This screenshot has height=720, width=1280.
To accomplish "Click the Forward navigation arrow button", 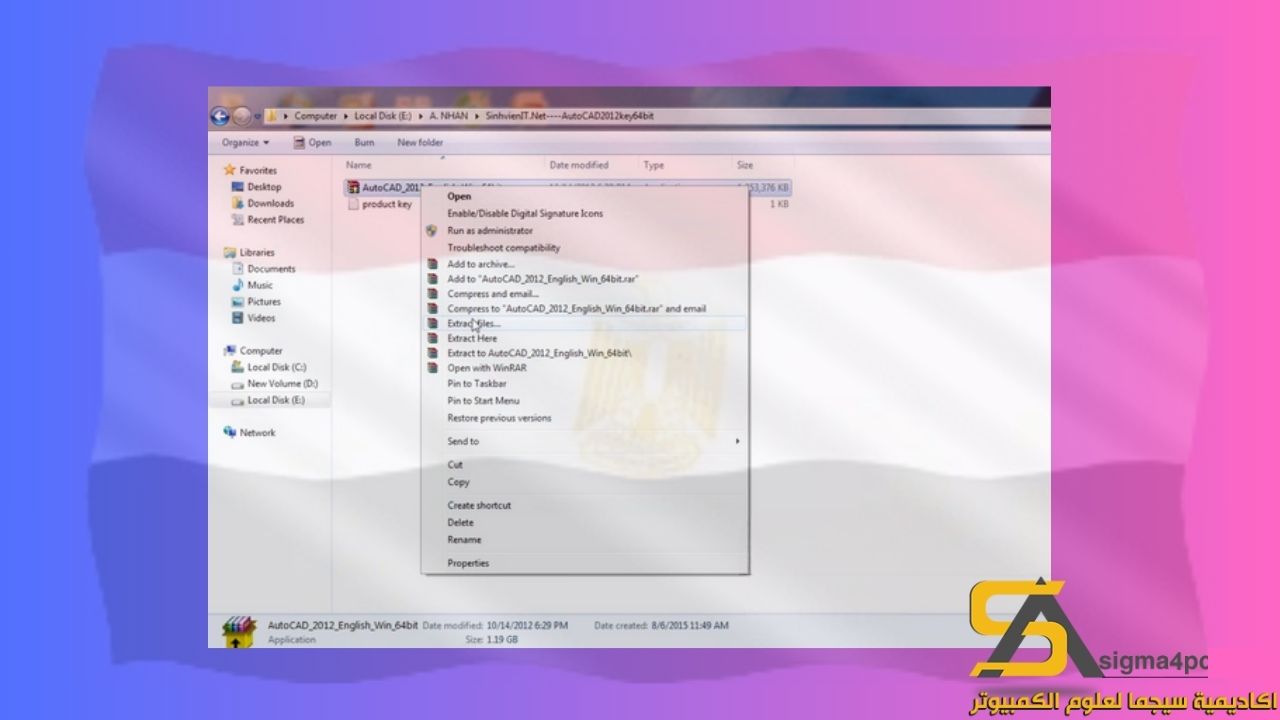I will [x=242, y=116].
